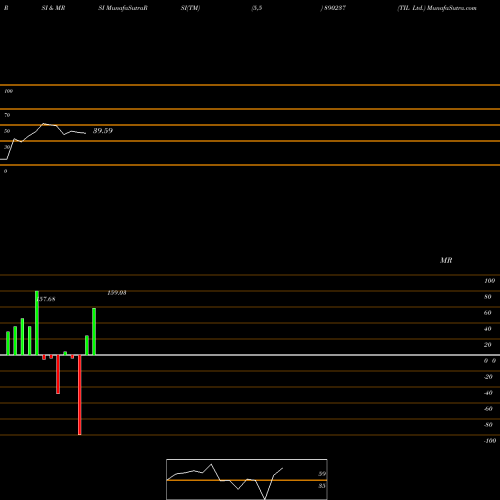The height and width of the screenshot is (500, 500).
Task: Click the RSI axis label 100
Action: [8, 91]
